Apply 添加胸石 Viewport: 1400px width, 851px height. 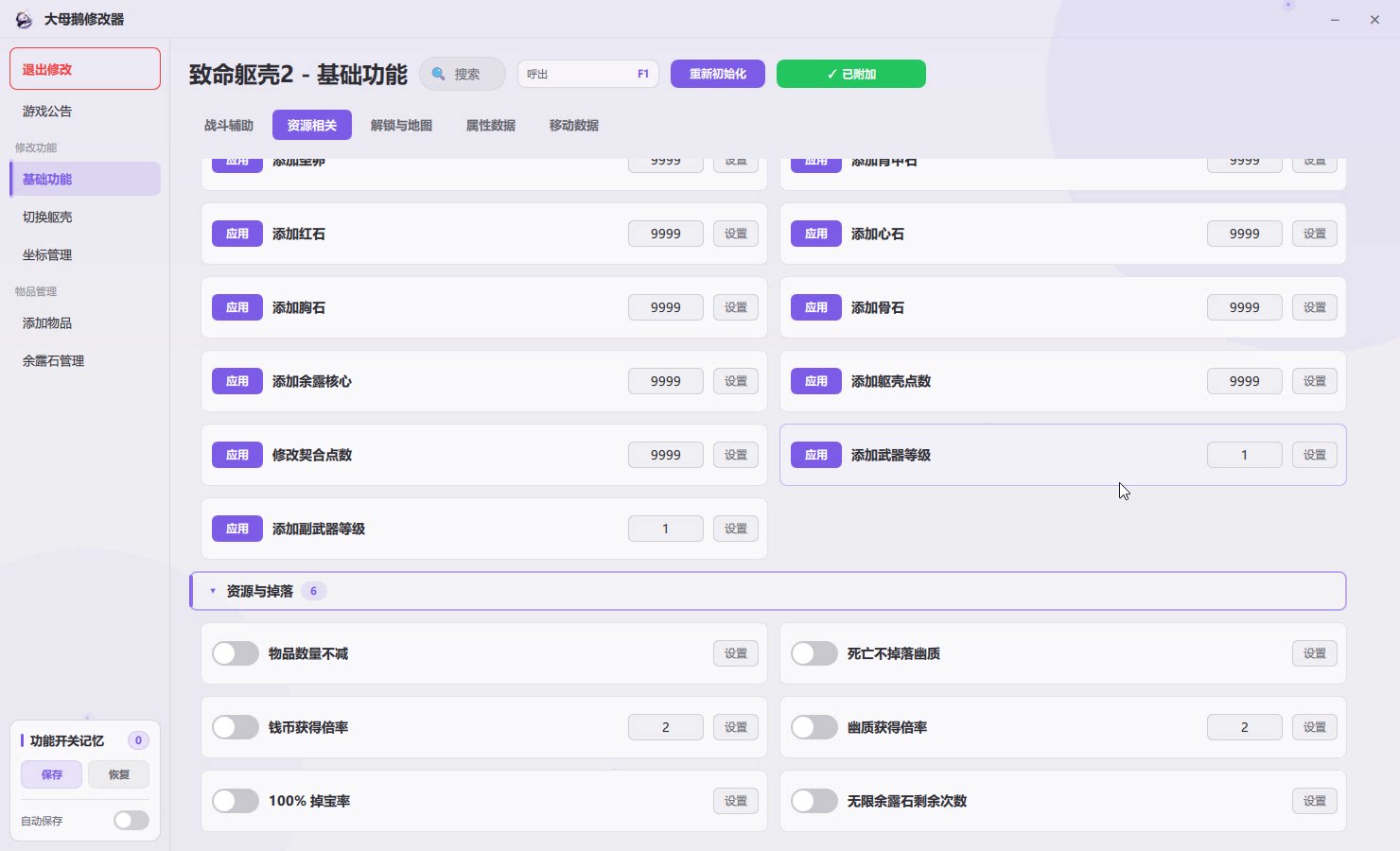click(x=237, y=307)
